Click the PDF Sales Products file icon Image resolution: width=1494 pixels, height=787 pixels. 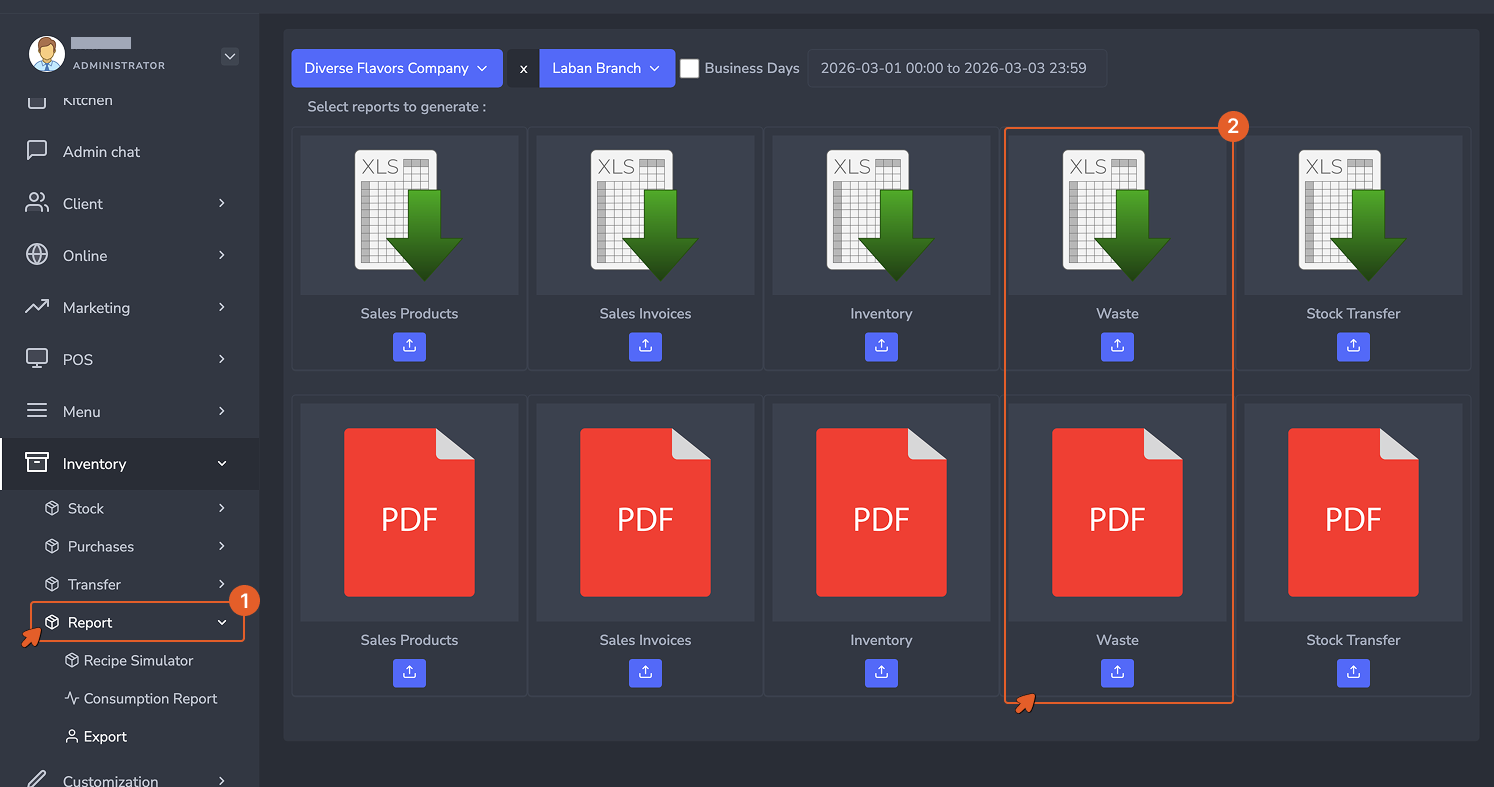tap(409, 512)
